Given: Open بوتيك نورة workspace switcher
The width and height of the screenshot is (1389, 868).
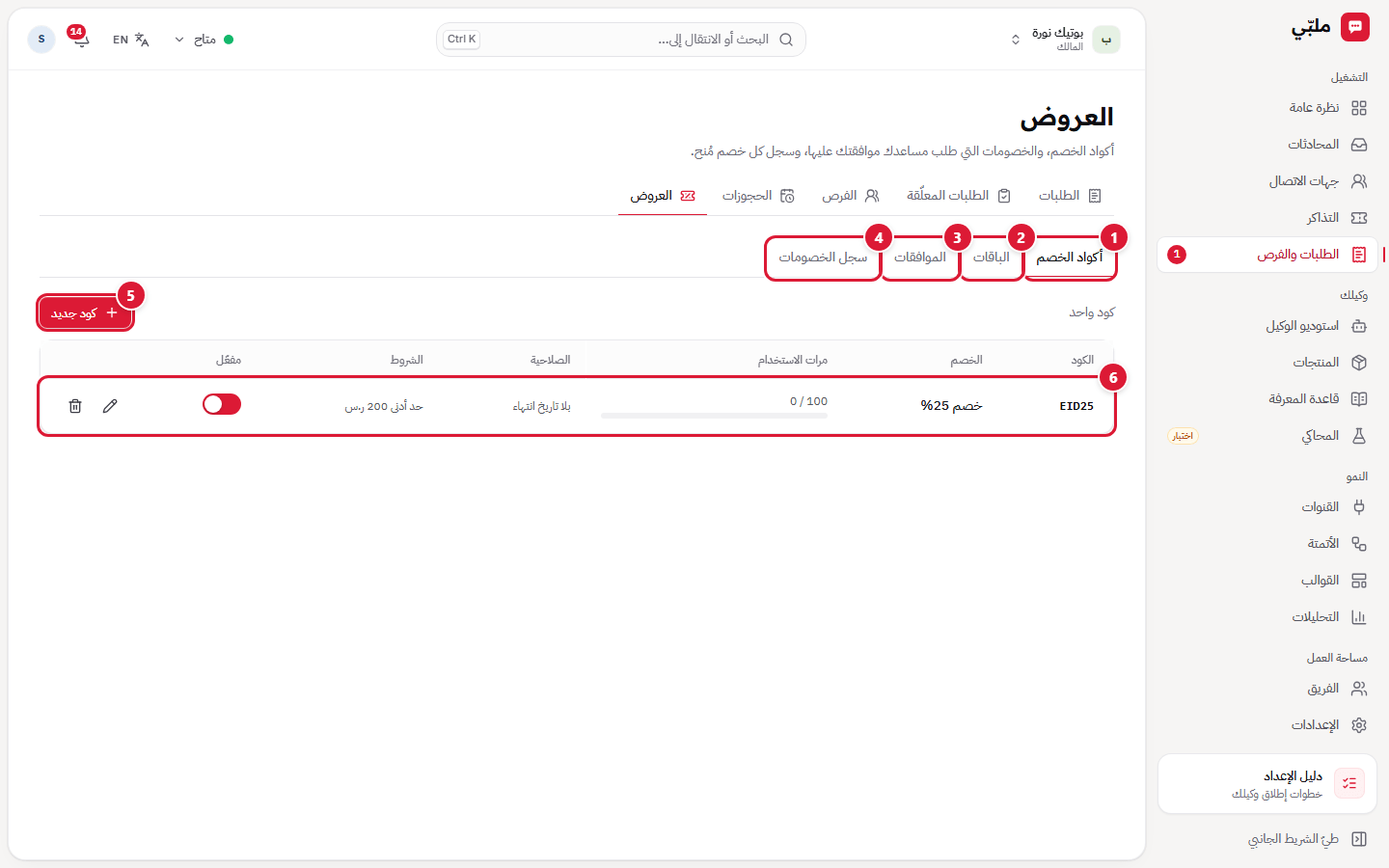Looking at the screenshot, I should tap(1064, 40).
